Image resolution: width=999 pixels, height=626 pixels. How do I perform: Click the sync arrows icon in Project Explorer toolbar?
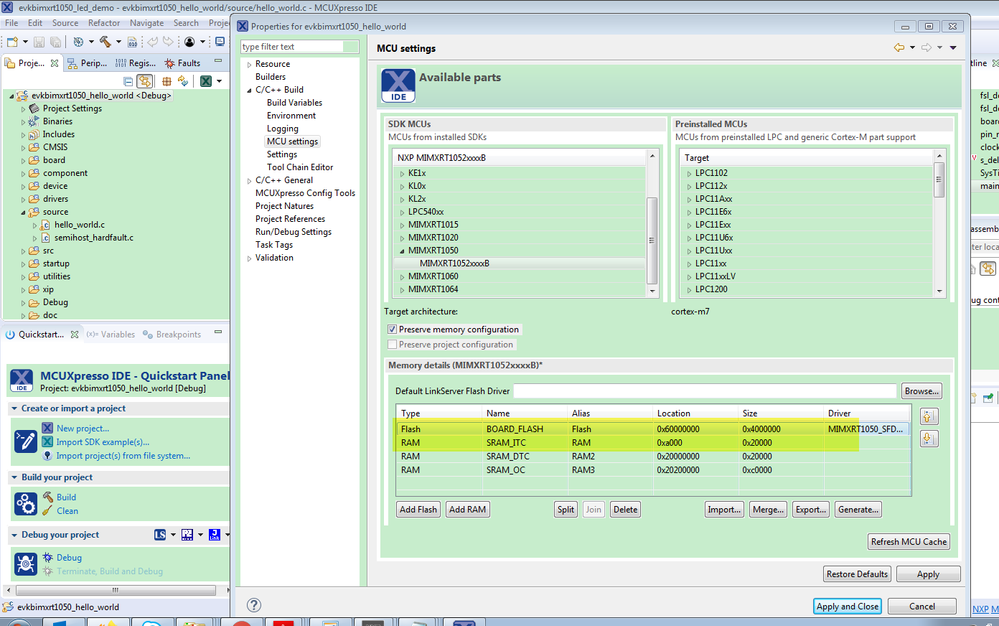coord(183,81)
